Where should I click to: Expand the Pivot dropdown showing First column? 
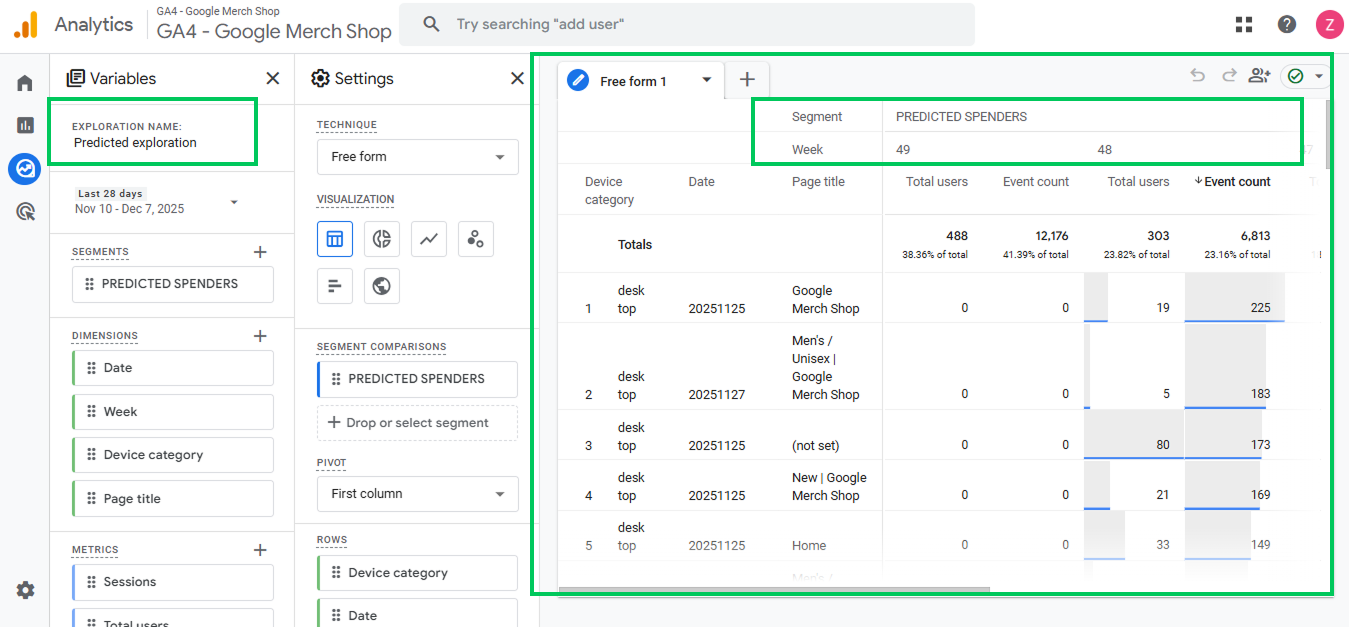click(x=418, y=494)
